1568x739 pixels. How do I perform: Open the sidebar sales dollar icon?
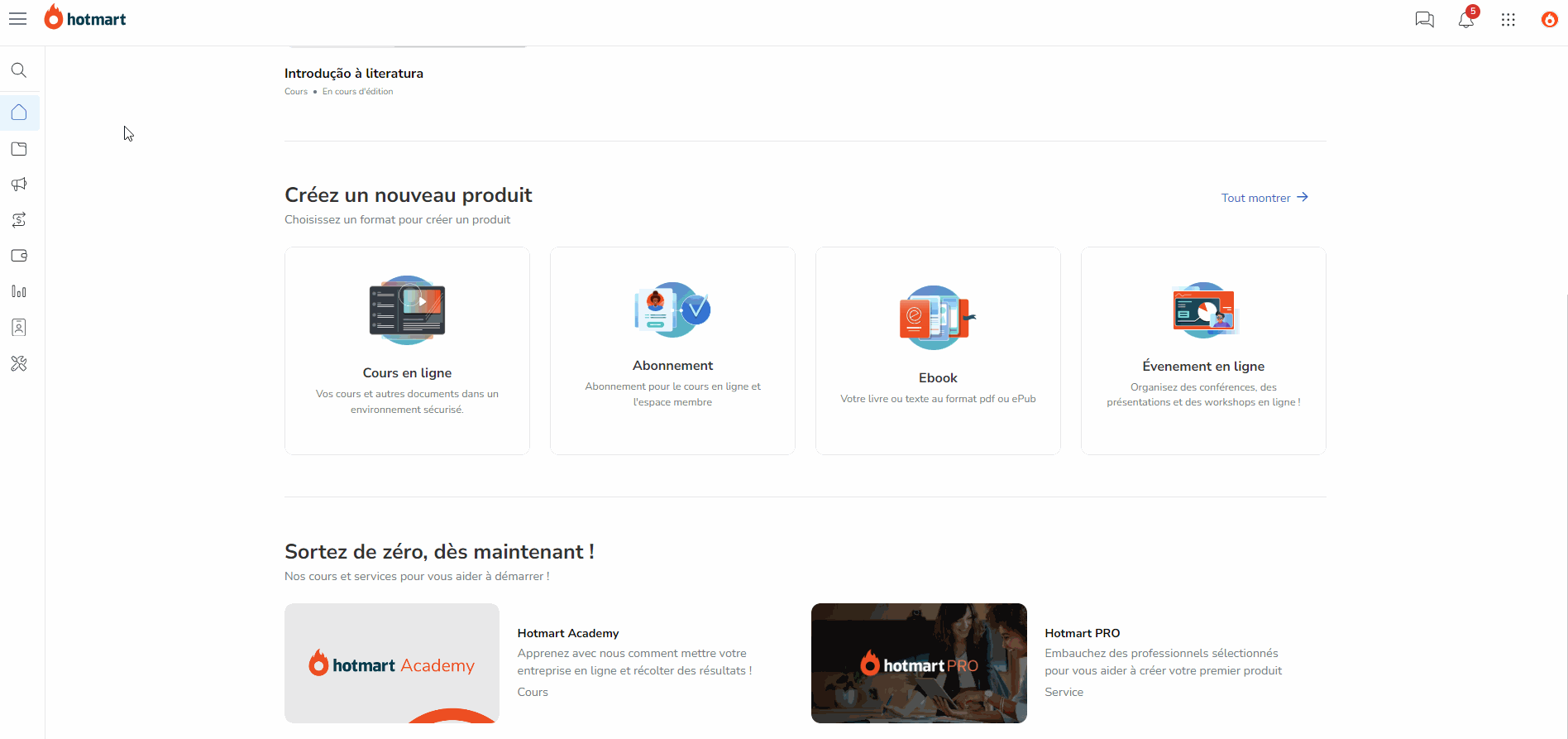[x=19, y=220]
